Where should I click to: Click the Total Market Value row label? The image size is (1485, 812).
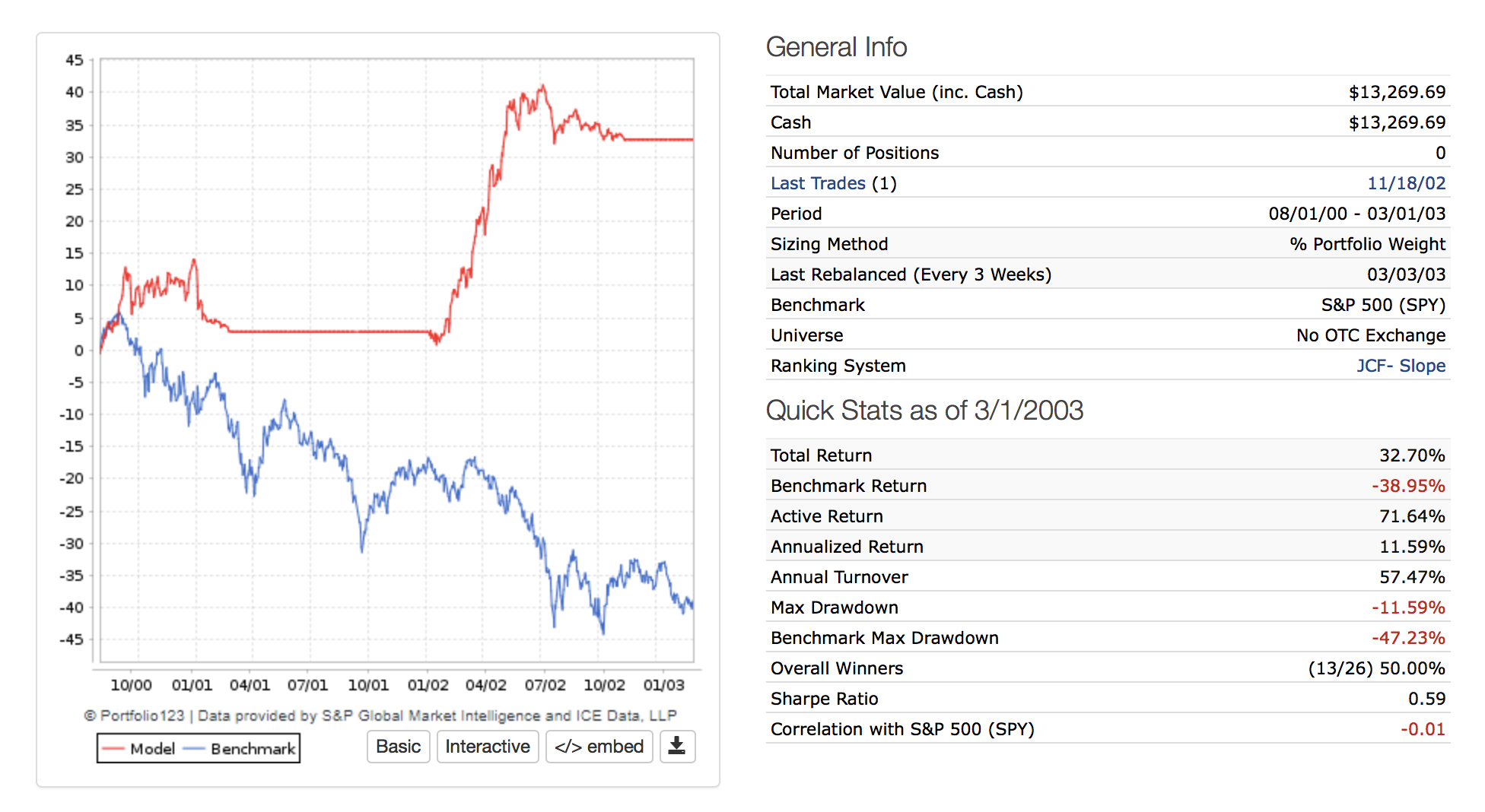[x=896, y=92]
